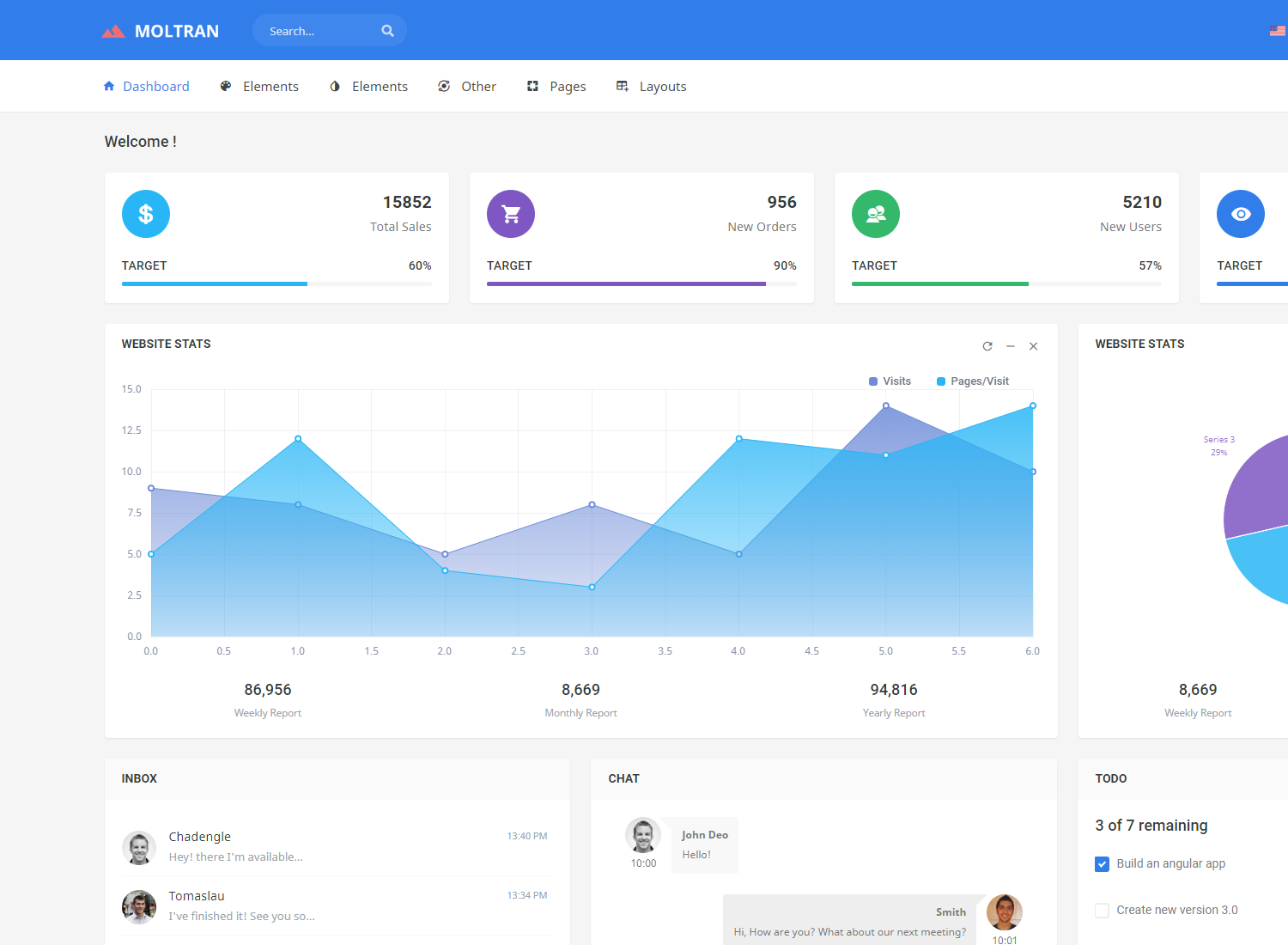Screen dimensions: 1288x945
Task: Open the first Elements menu
Action: 260,86
